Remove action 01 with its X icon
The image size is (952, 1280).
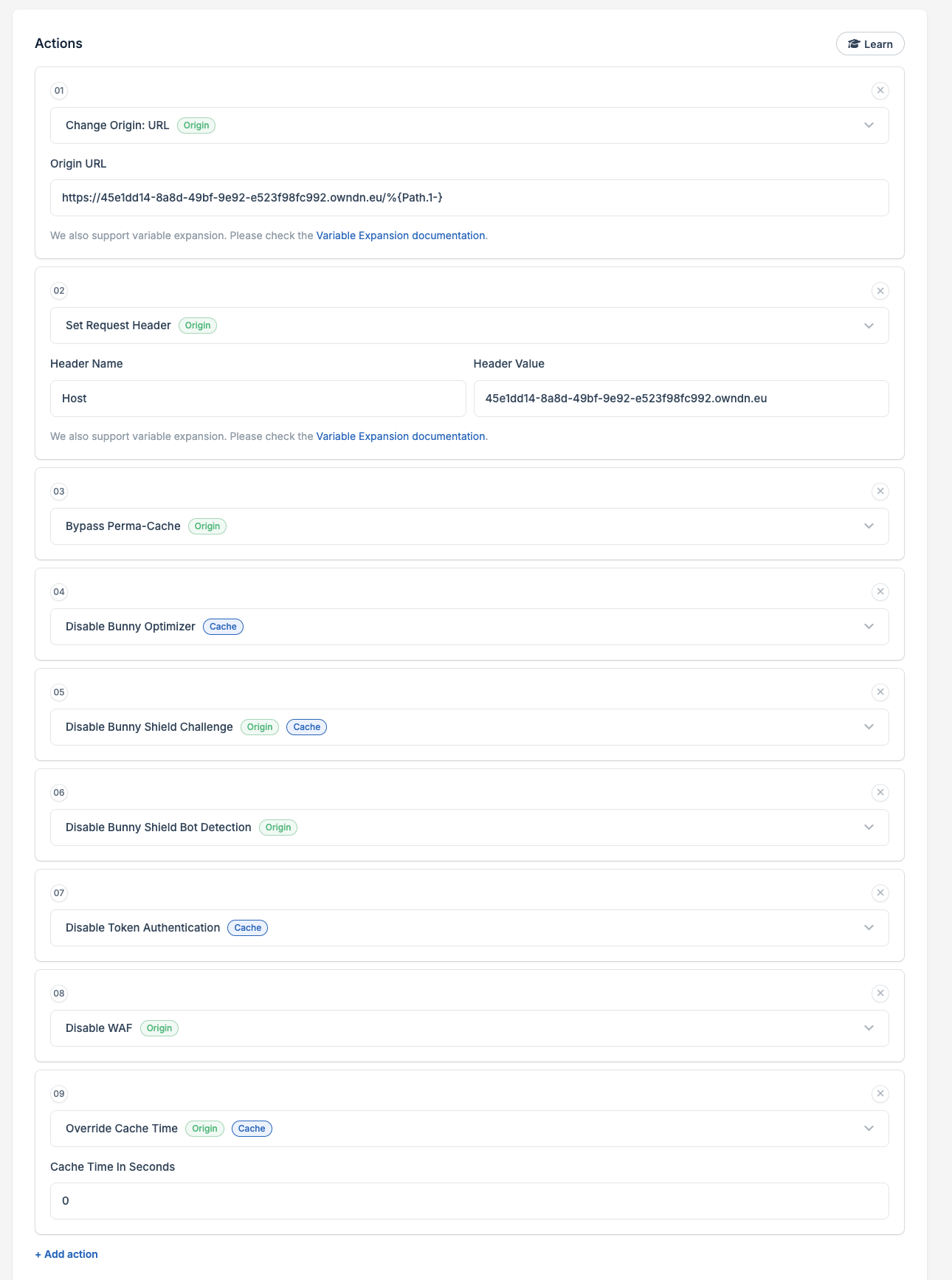tap(880, 91)
